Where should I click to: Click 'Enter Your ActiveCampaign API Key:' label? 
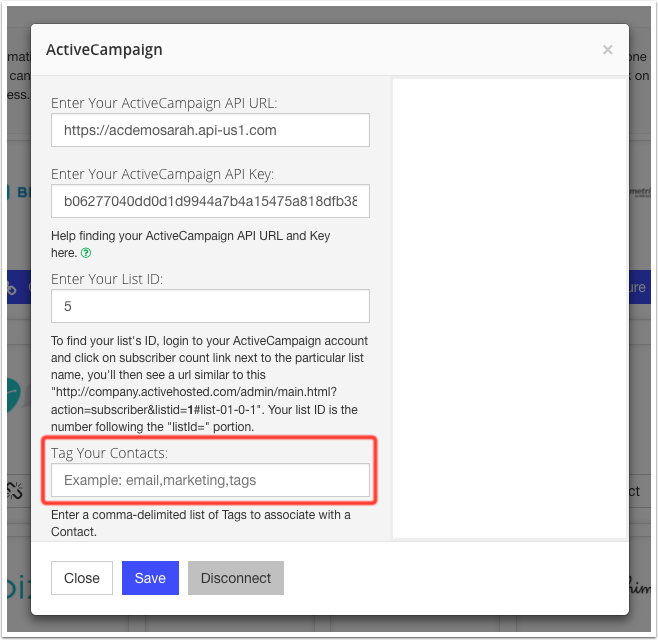162,174
